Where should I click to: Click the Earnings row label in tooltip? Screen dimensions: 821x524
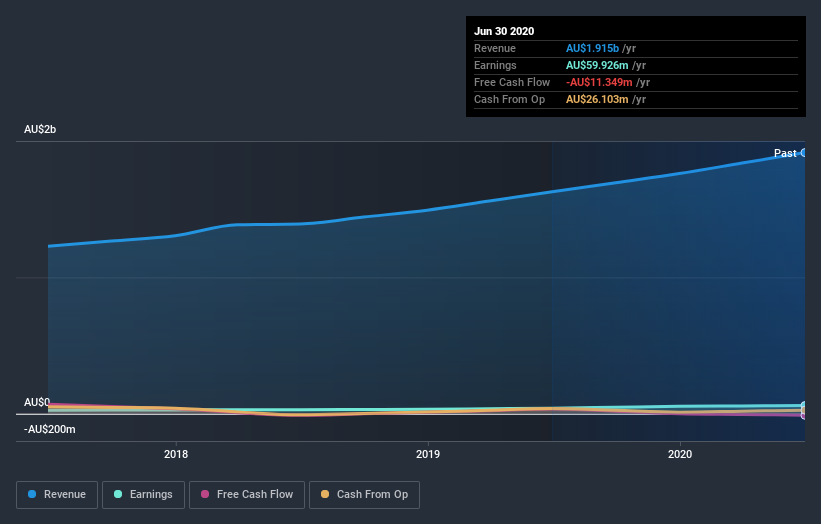point(495,65)
